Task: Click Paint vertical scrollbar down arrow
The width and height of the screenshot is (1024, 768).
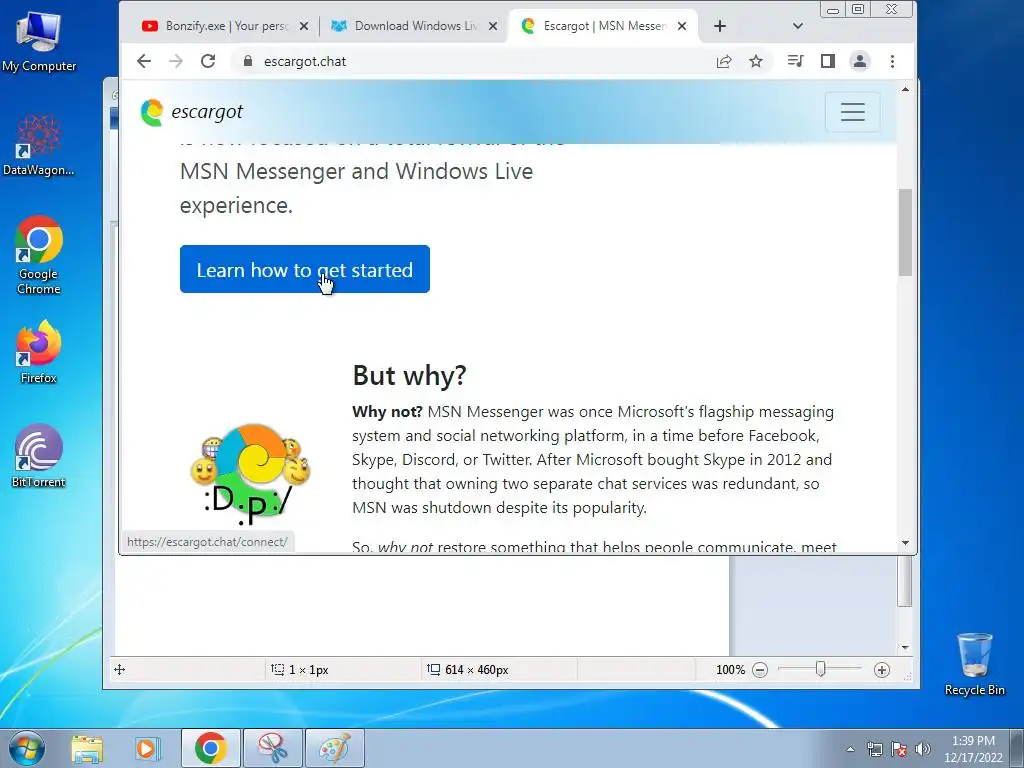Action: (905, 647)
